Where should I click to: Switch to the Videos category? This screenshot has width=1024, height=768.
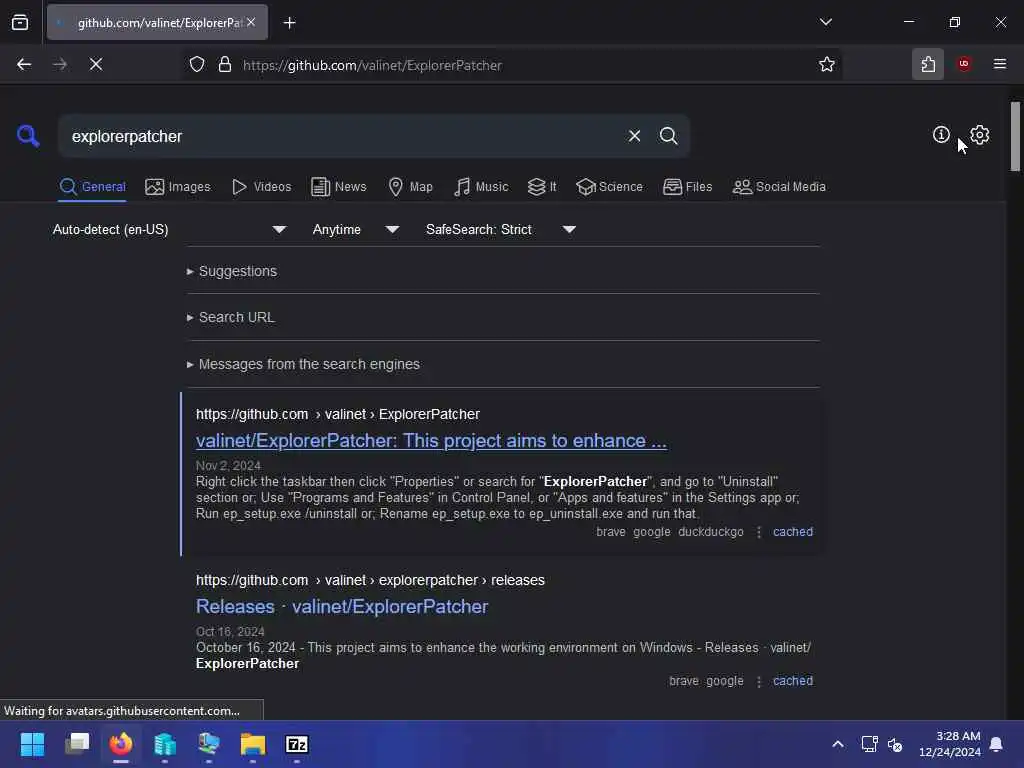tap(261, 187)
